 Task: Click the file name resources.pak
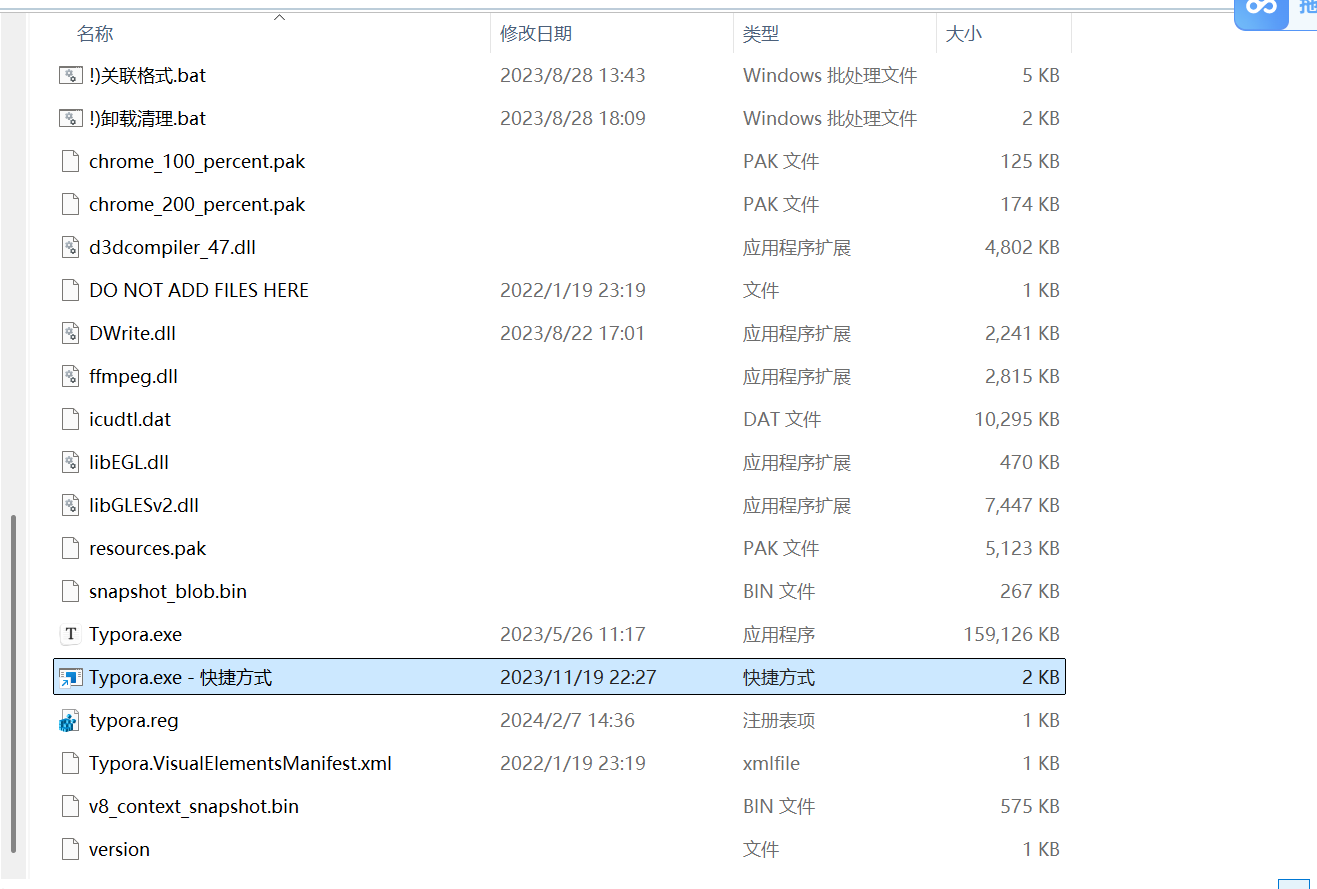coord(148,548)
